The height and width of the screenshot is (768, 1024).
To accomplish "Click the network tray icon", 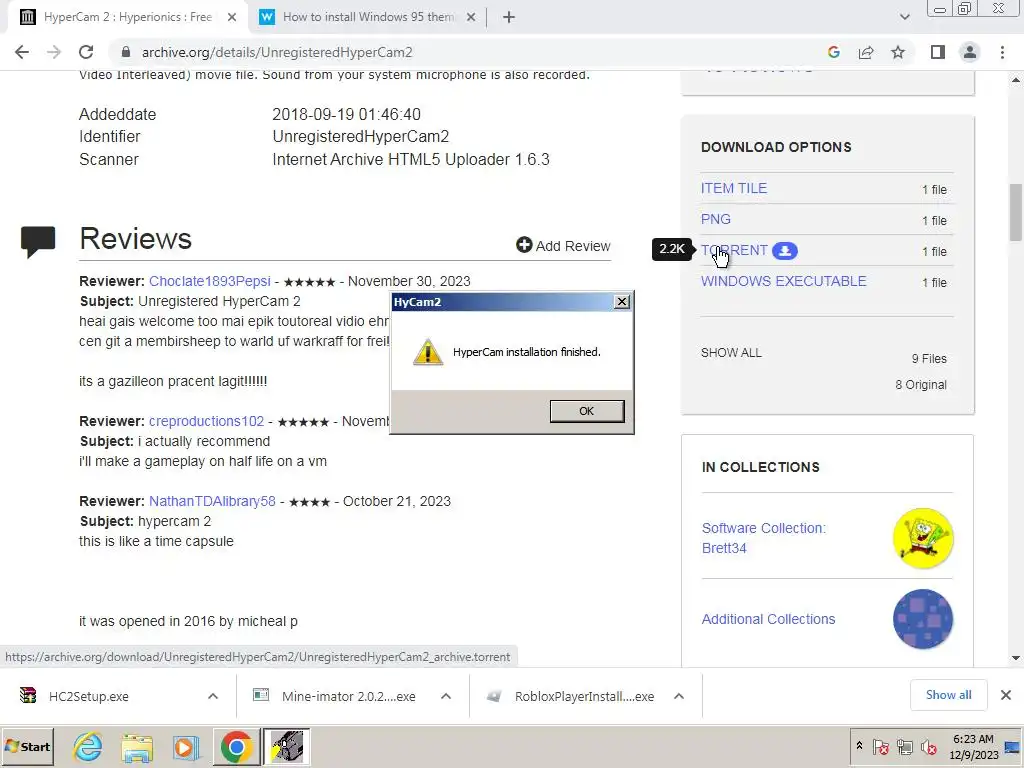I will [x=904, y=746].
